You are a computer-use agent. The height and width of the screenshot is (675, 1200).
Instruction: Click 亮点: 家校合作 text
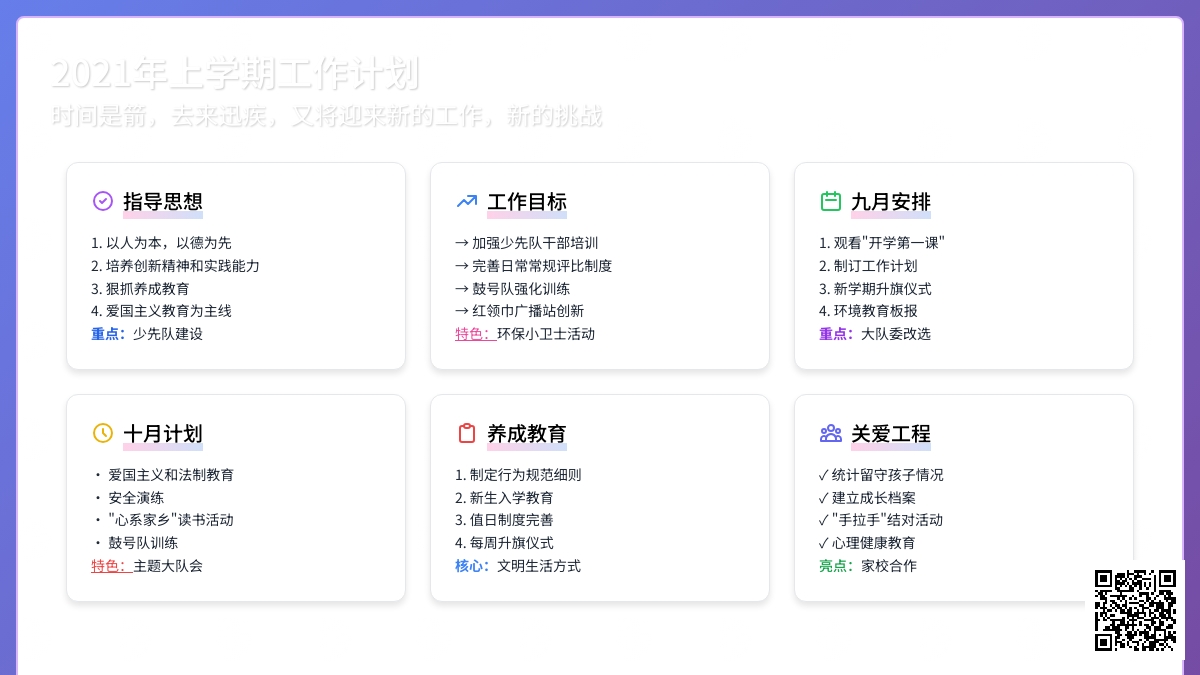tap(868, 566)
